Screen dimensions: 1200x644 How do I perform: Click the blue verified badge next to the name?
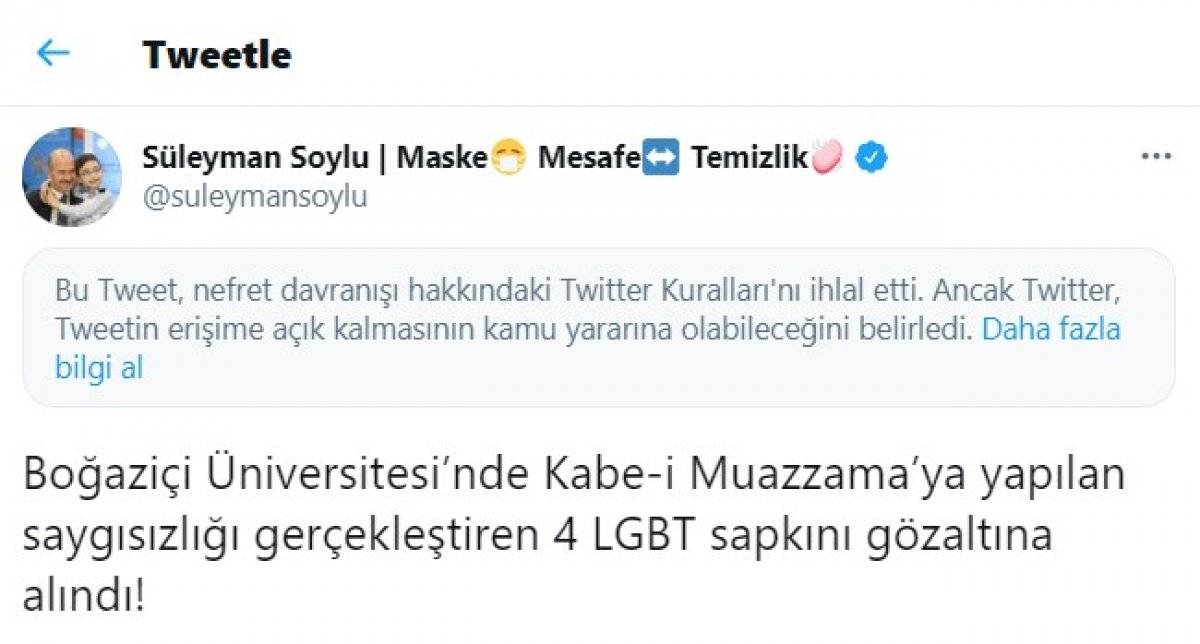[870, 156]
